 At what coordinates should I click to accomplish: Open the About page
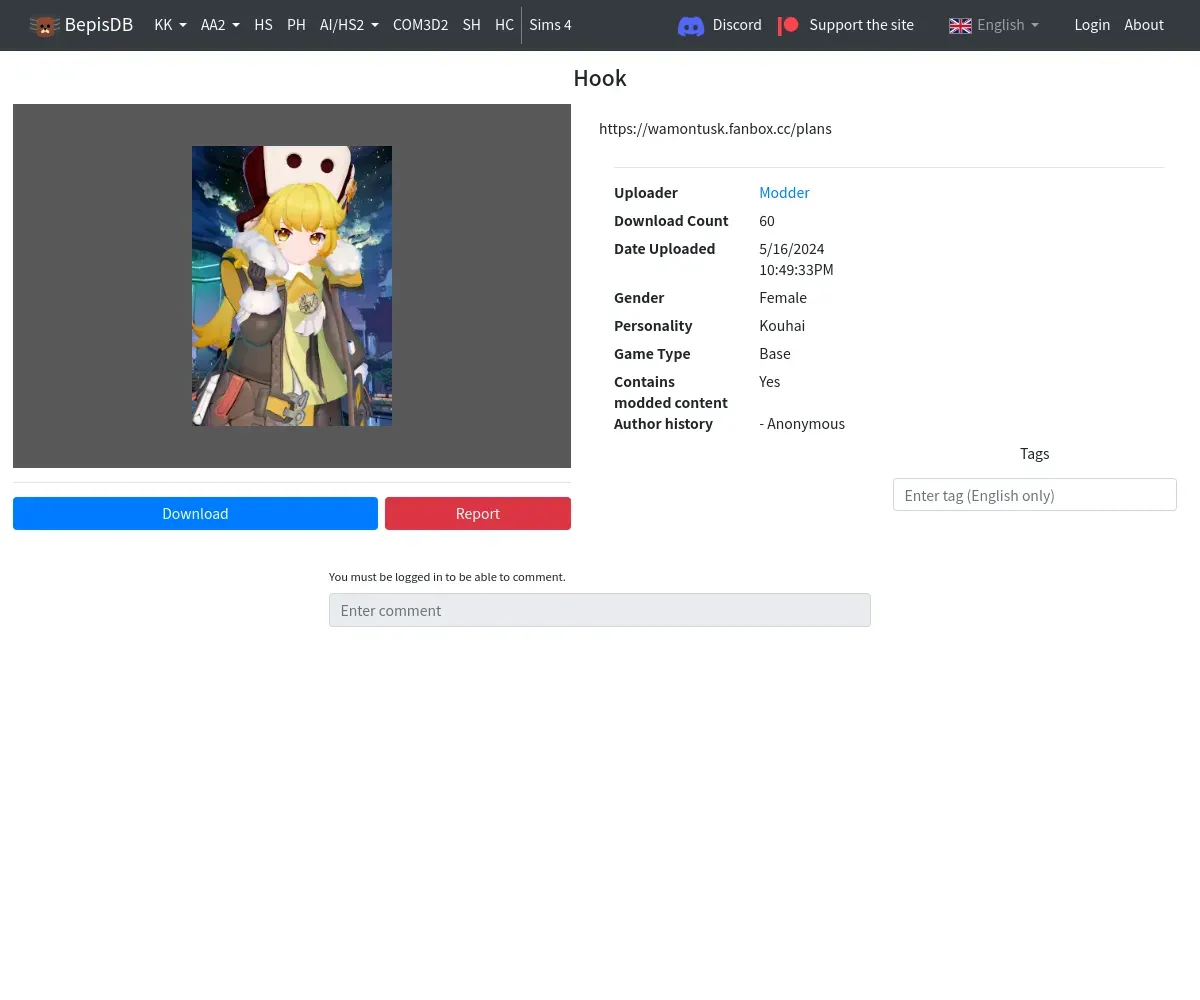pos(1144,25)
